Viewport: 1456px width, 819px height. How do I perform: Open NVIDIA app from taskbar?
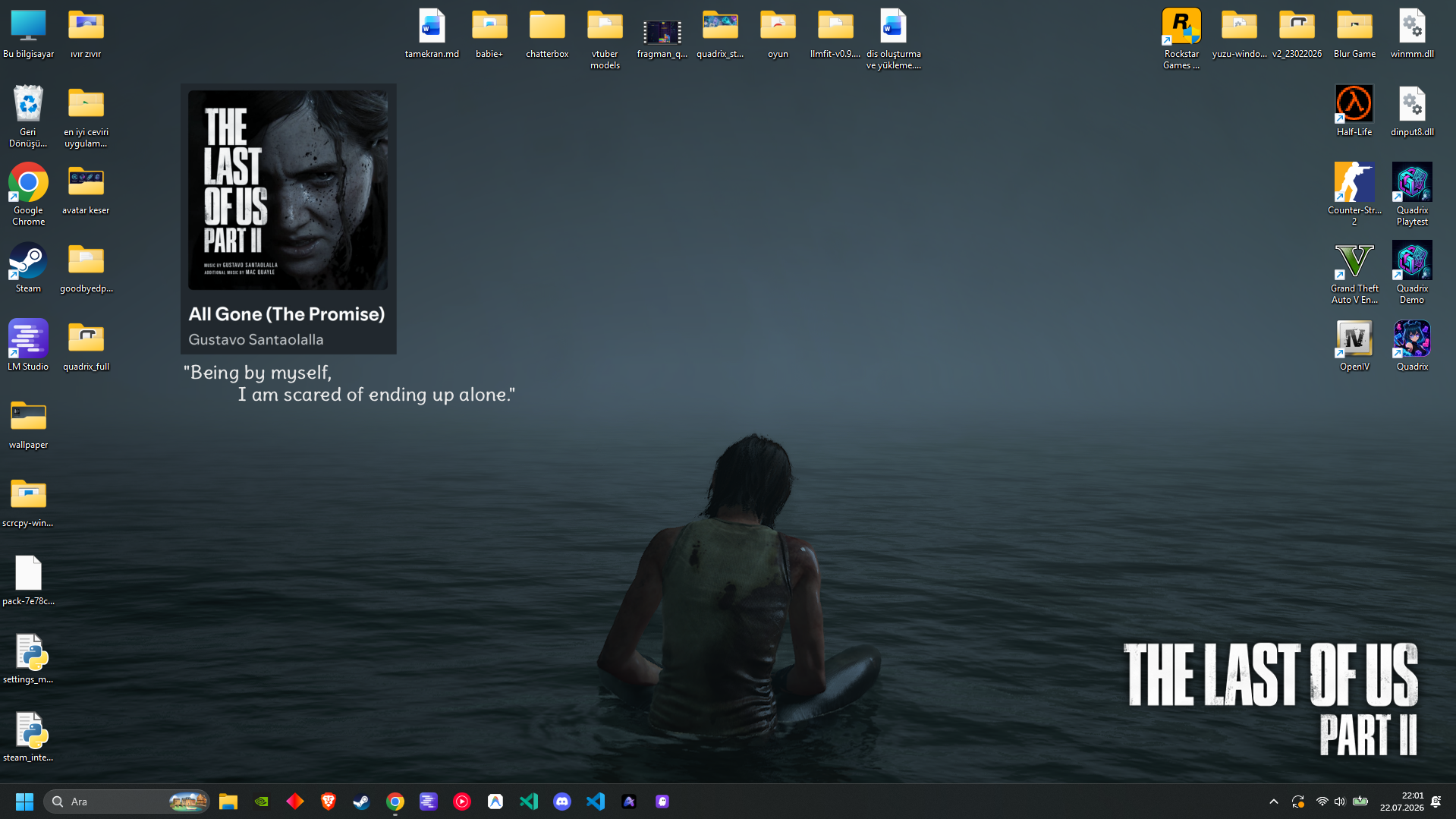262,802
